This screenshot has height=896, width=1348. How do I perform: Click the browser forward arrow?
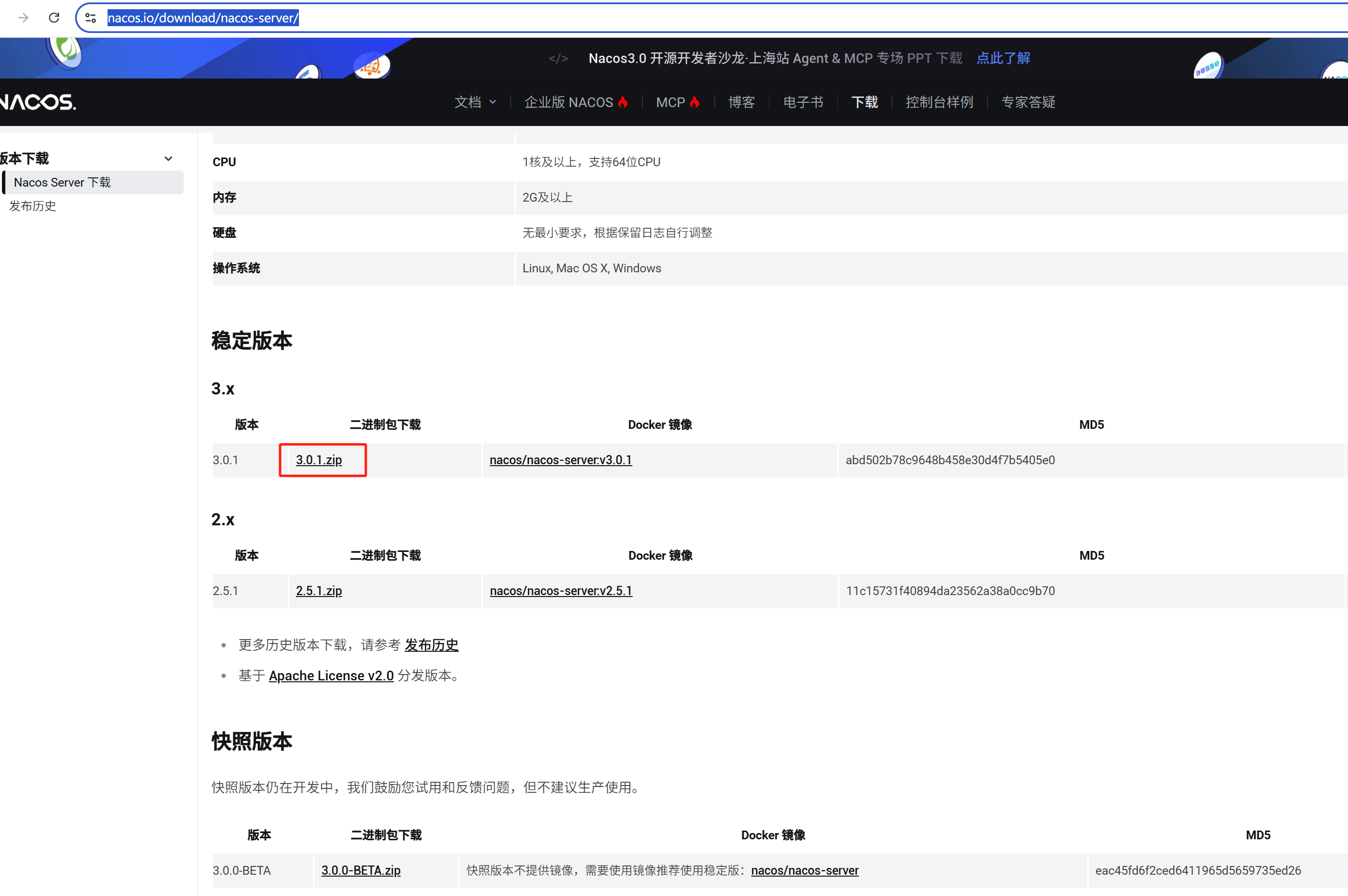pyautogui.click(x=23, y=18)
